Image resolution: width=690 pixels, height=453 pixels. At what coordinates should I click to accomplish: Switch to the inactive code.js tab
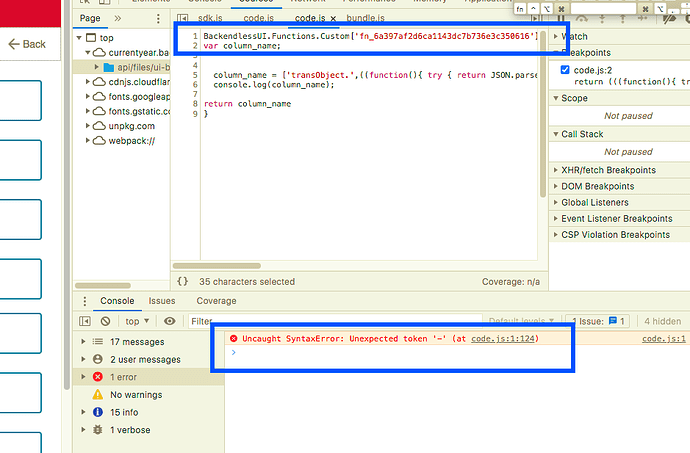(258, 18)
